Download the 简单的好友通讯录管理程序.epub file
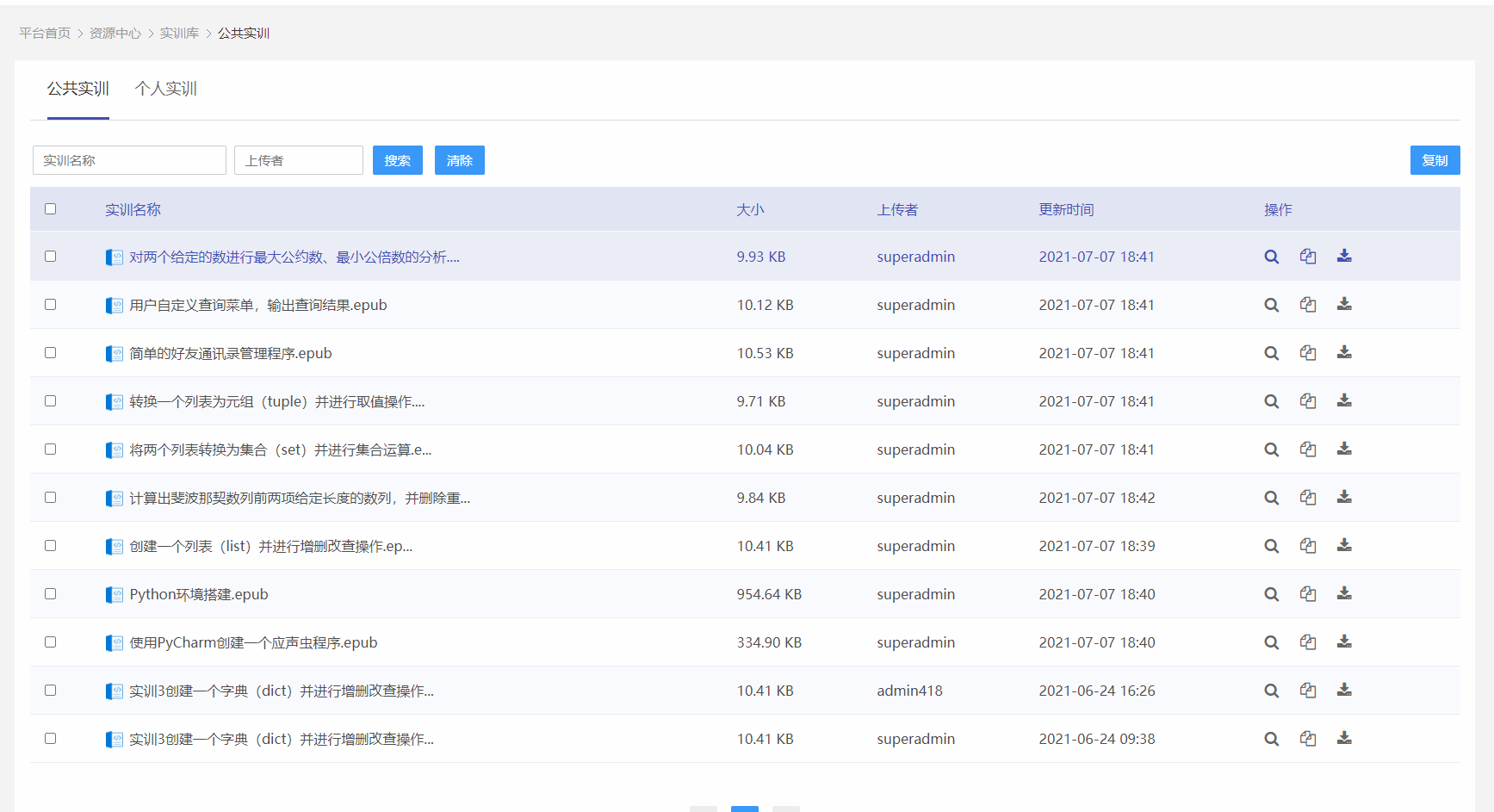 point(1344,352)
